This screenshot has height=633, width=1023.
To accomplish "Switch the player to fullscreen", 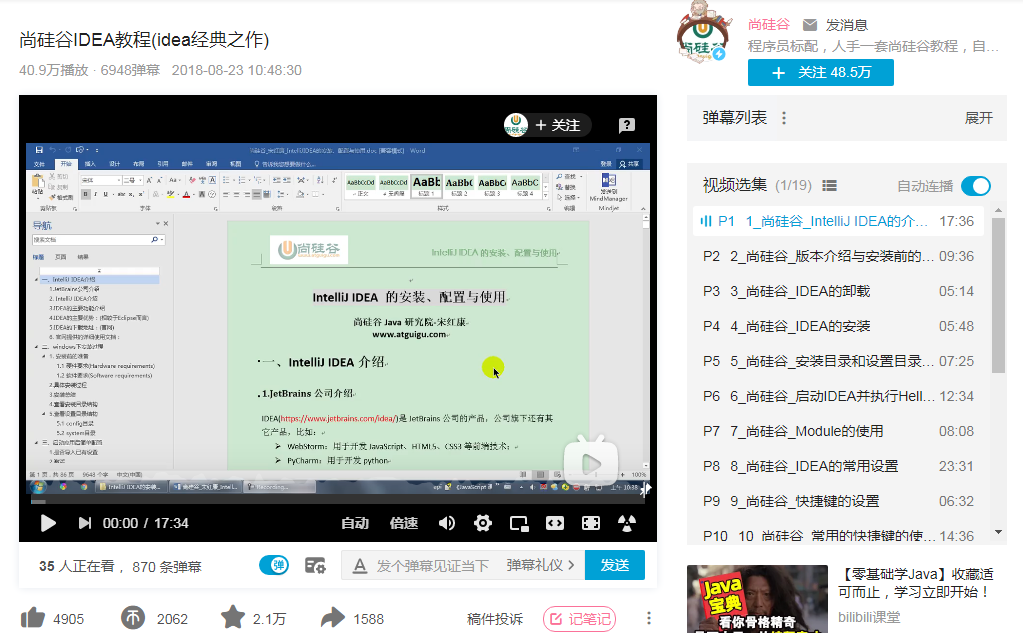I will click(x=590, y=522).
